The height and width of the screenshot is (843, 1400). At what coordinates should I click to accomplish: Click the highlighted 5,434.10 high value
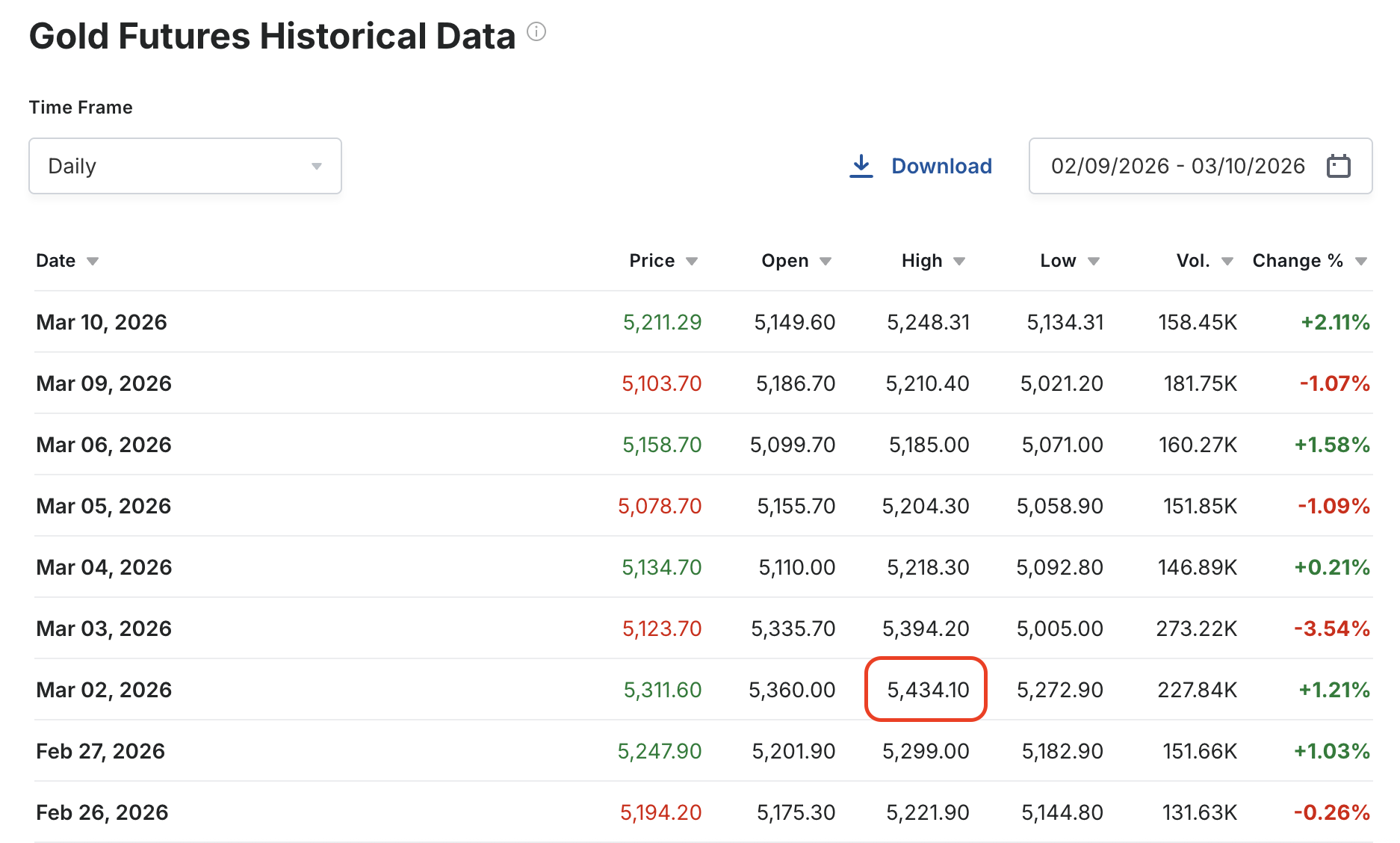point(927,690)
